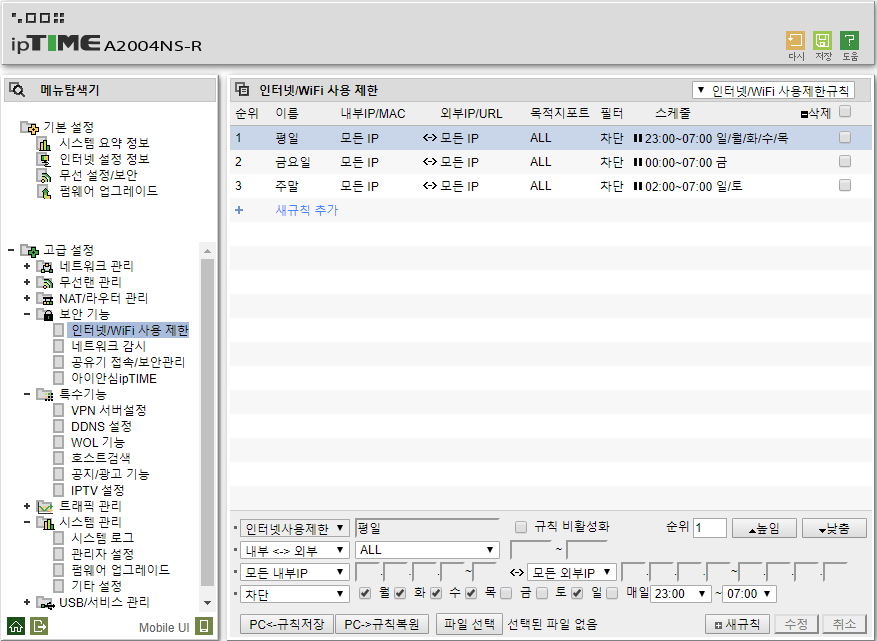Click the 새규칙 추가 link
The image size is (877, 641).
click(x=307, y=210)
